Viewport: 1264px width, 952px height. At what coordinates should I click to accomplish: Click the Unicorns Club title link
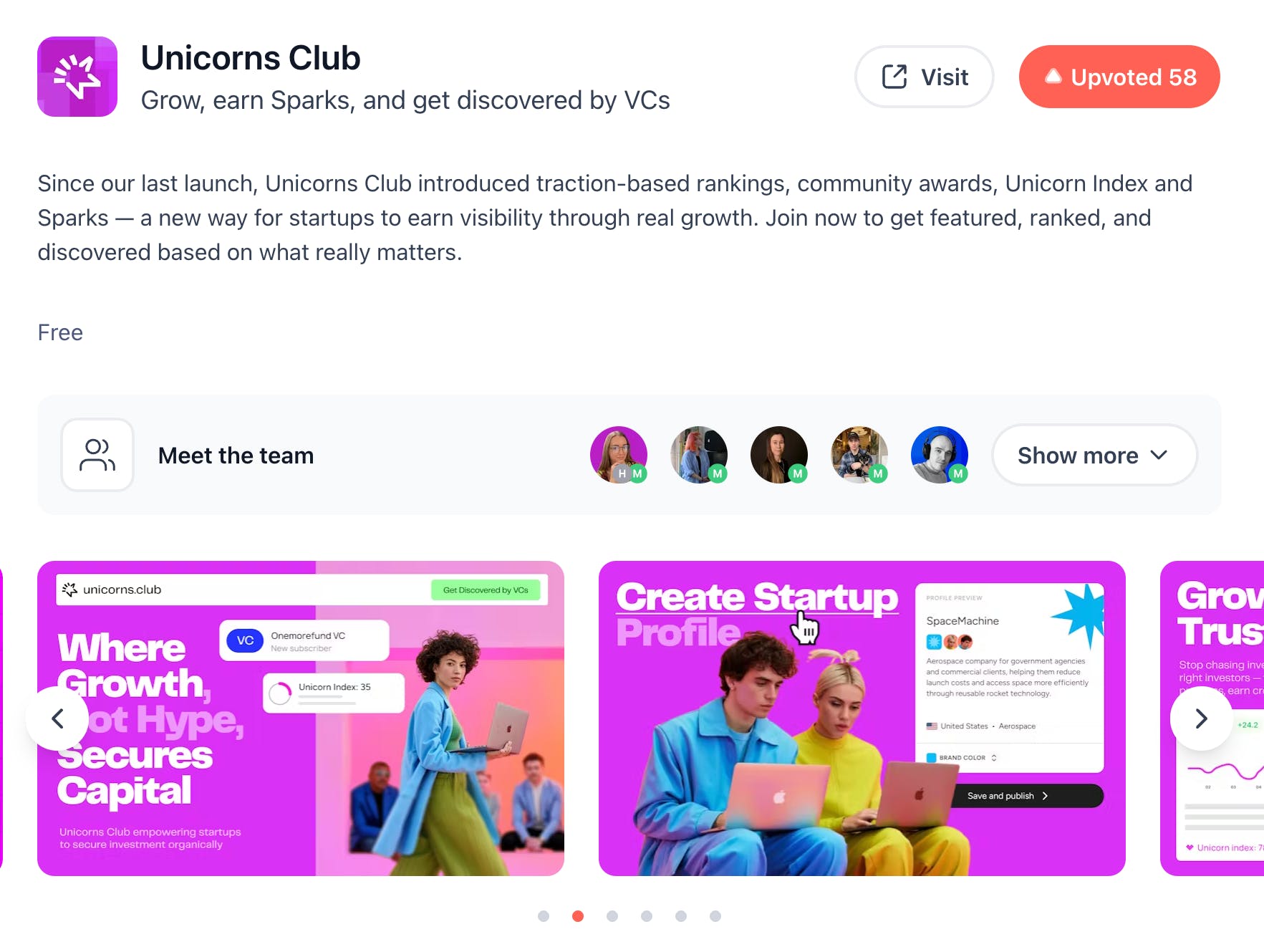(251, 58)
